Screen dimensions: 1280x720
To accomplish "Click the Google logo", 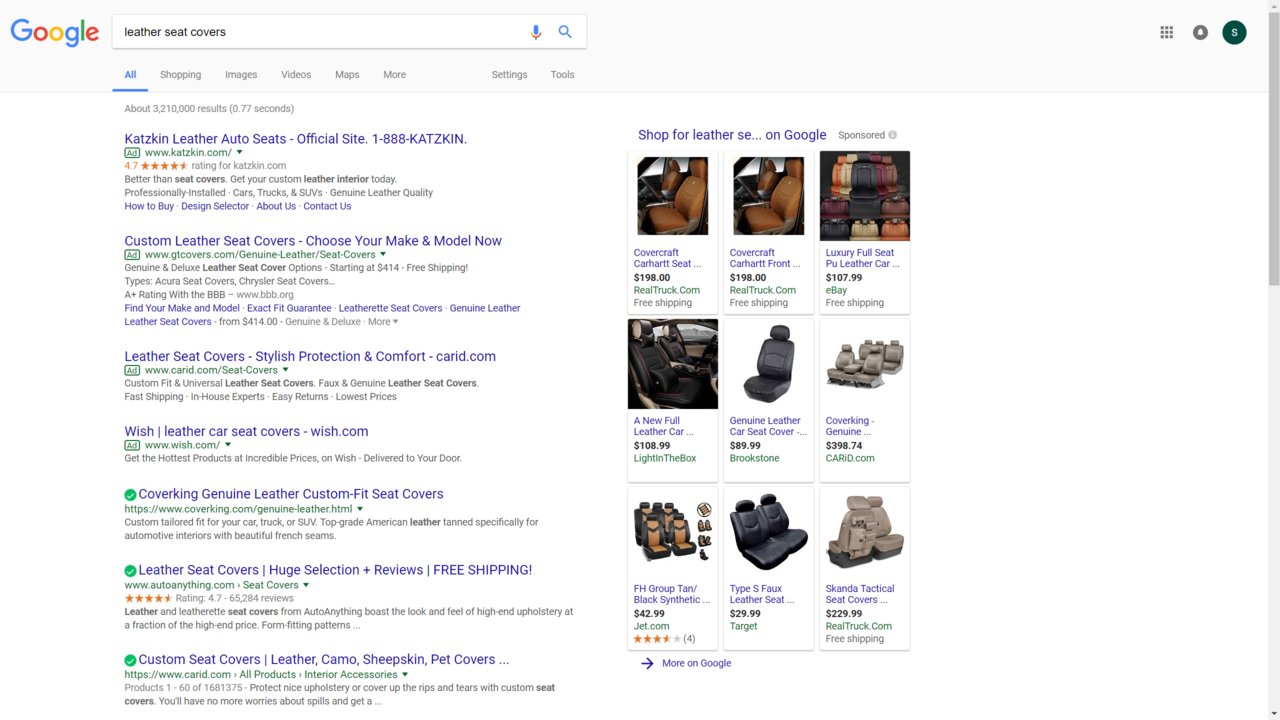I will [55, 32].
